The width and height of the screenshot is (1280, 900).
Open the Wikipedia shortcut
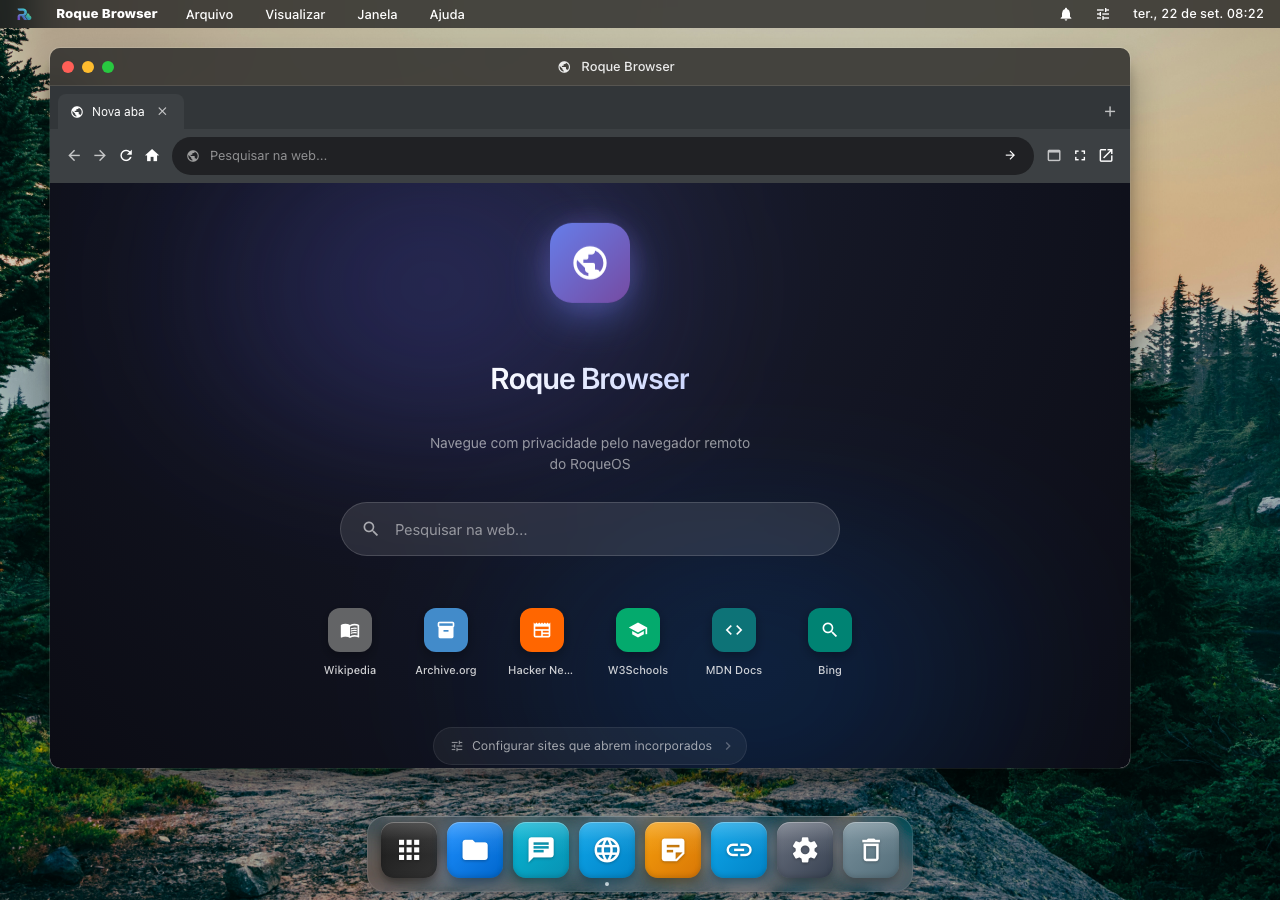[350, 642]
